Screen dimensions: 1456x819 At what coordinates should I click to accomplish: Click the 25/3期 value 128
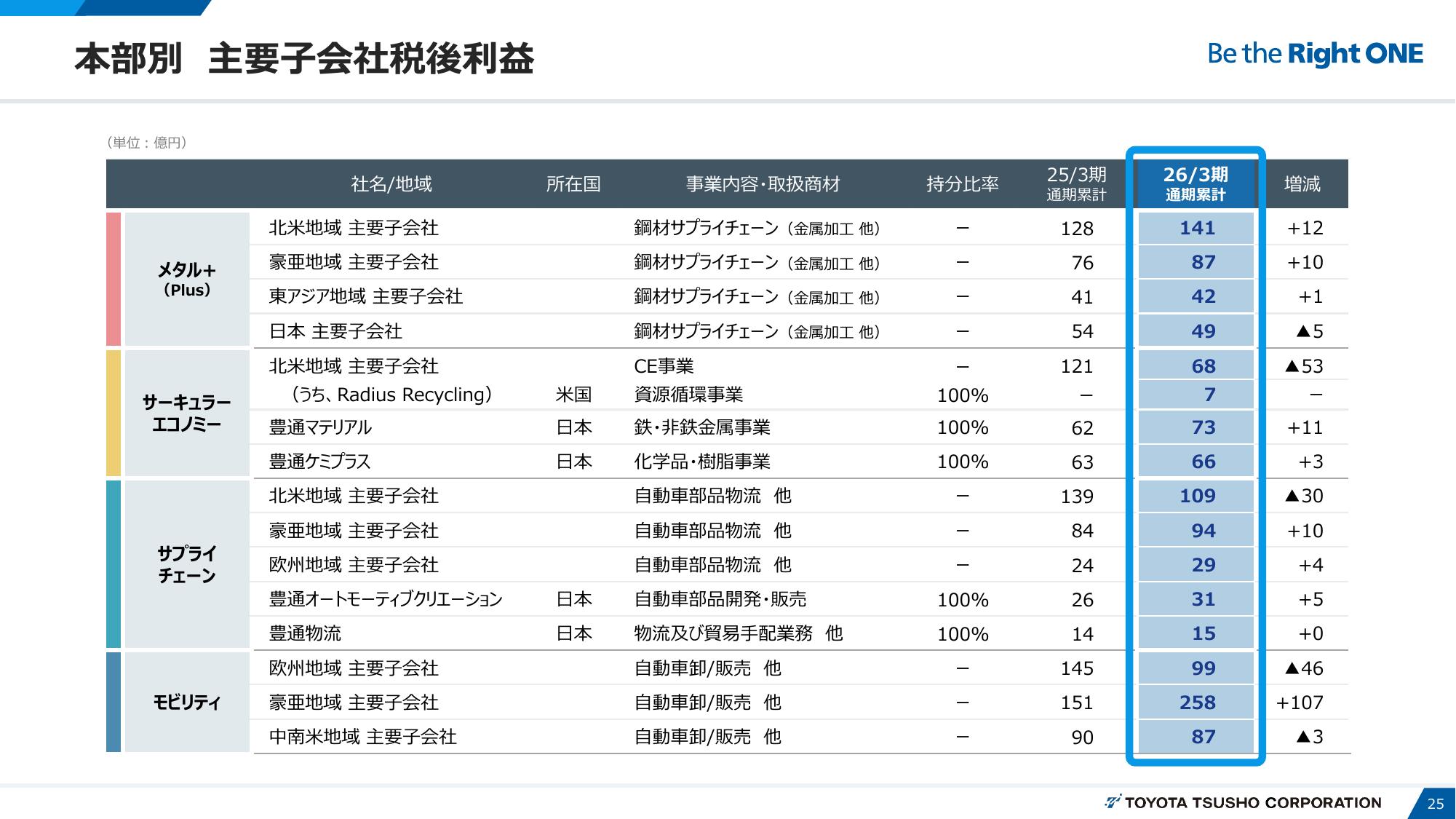(1077, 229)
